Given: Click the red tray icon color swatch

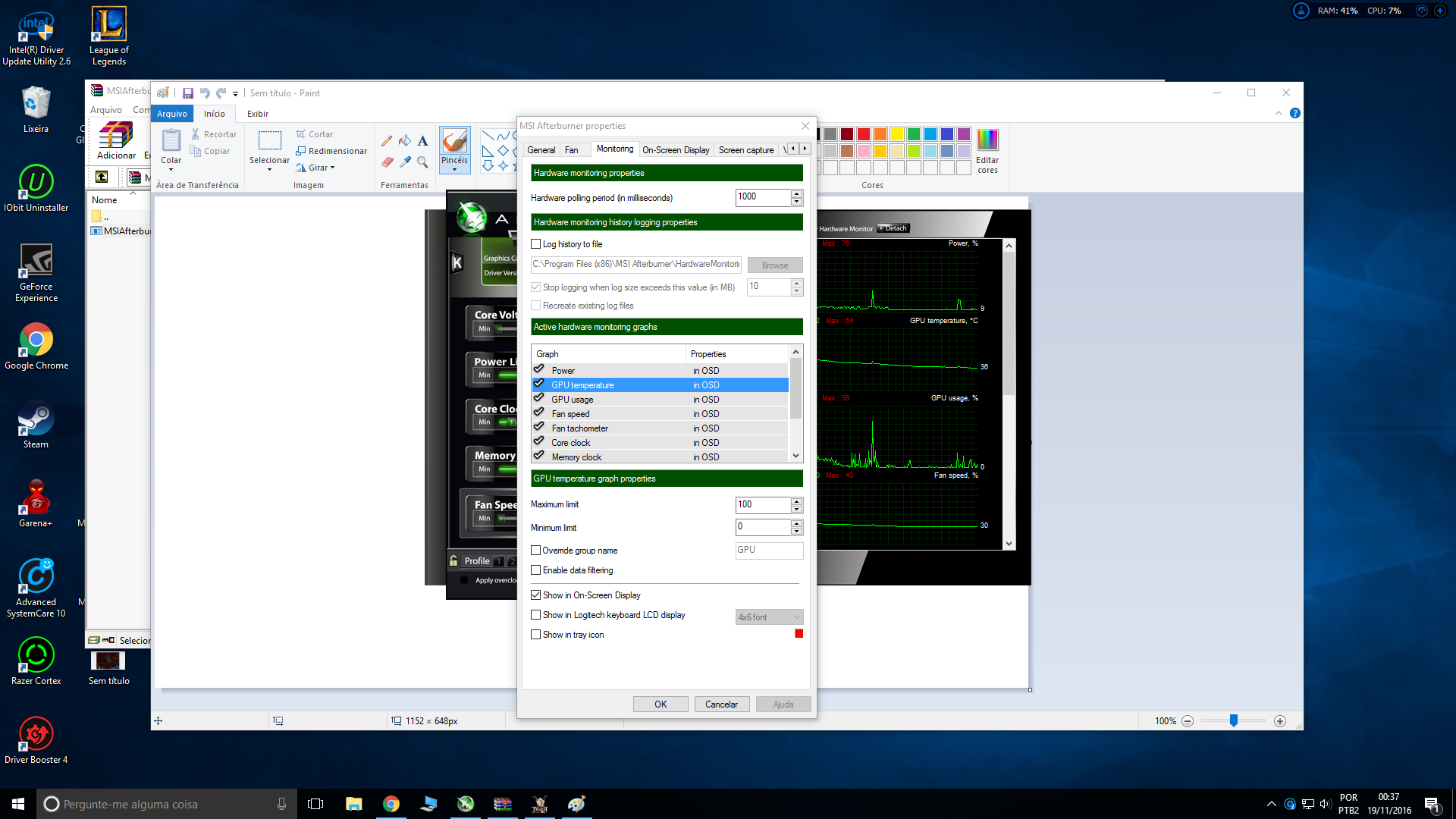Looking at the screenshot, I should 799,634.
